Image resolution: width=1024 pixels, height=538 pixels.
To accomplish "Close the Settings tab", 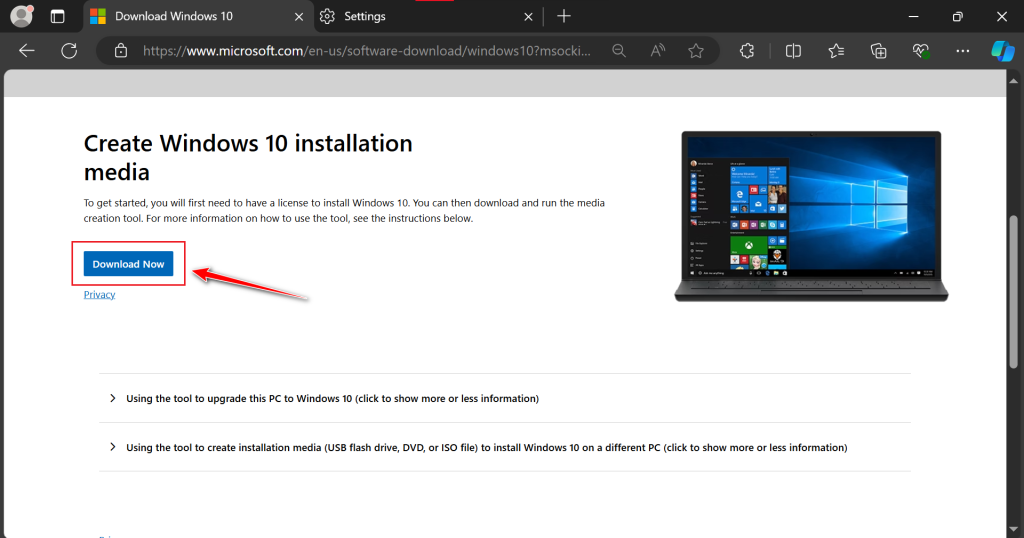I will pos(528,17).
